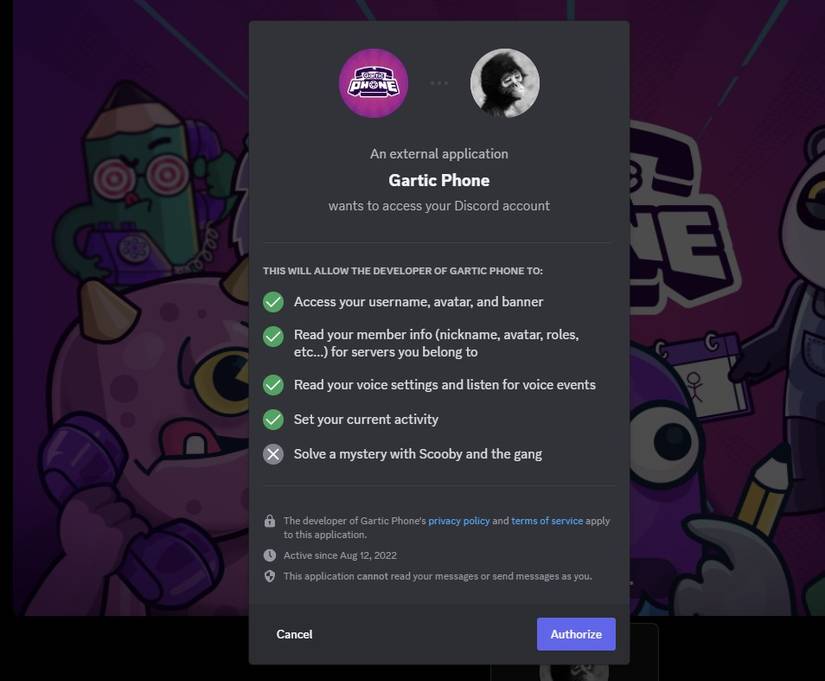Click the checkmark beside voice settings permission

coord(272,384)
